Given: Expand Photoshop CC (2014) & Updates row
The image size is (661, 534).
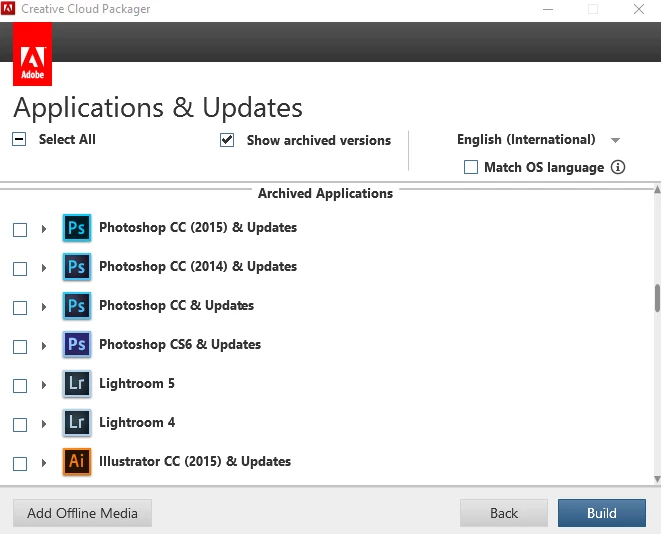Looking at the screenshot, I should [44, 268].
